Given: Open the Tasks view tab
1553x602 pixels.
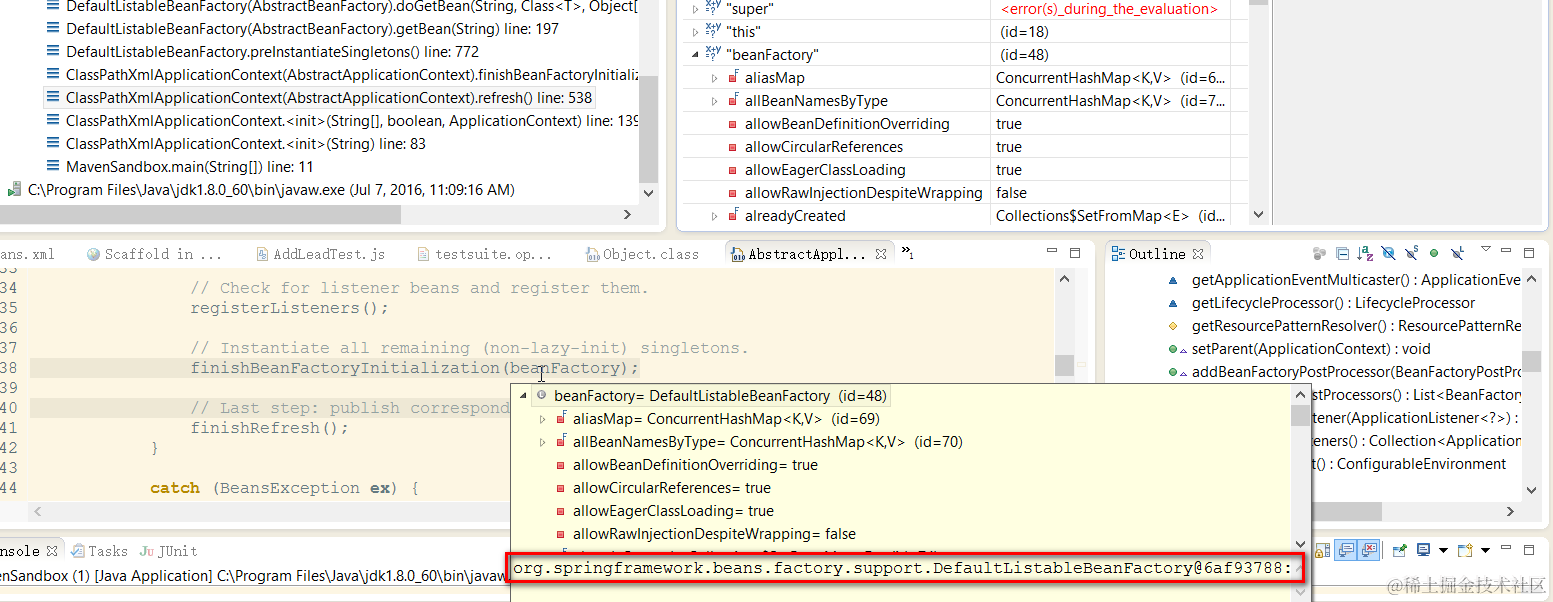Looking at the screenshot, I should [98, 551].
